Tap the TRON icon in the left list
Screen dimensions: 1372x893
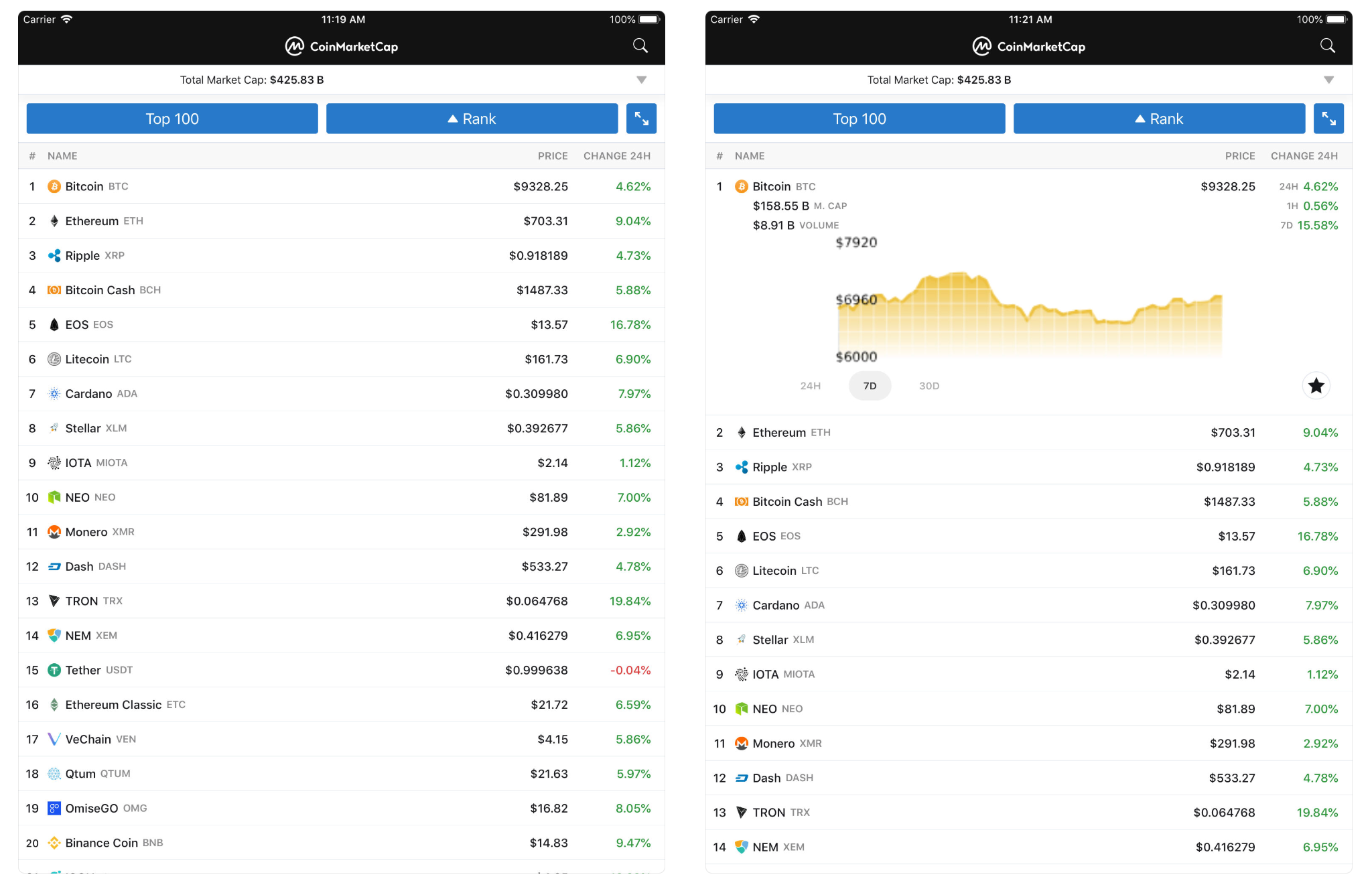pos(54,601)
